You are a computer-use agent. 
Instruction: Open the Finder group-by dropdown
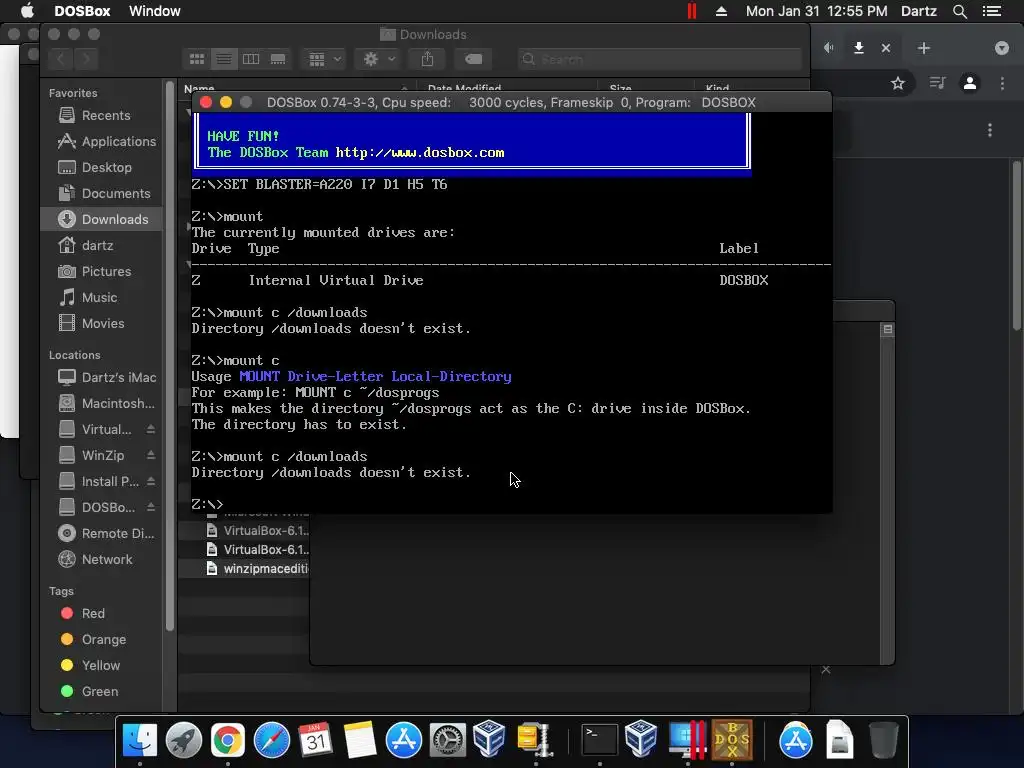(x=324, y=59)
